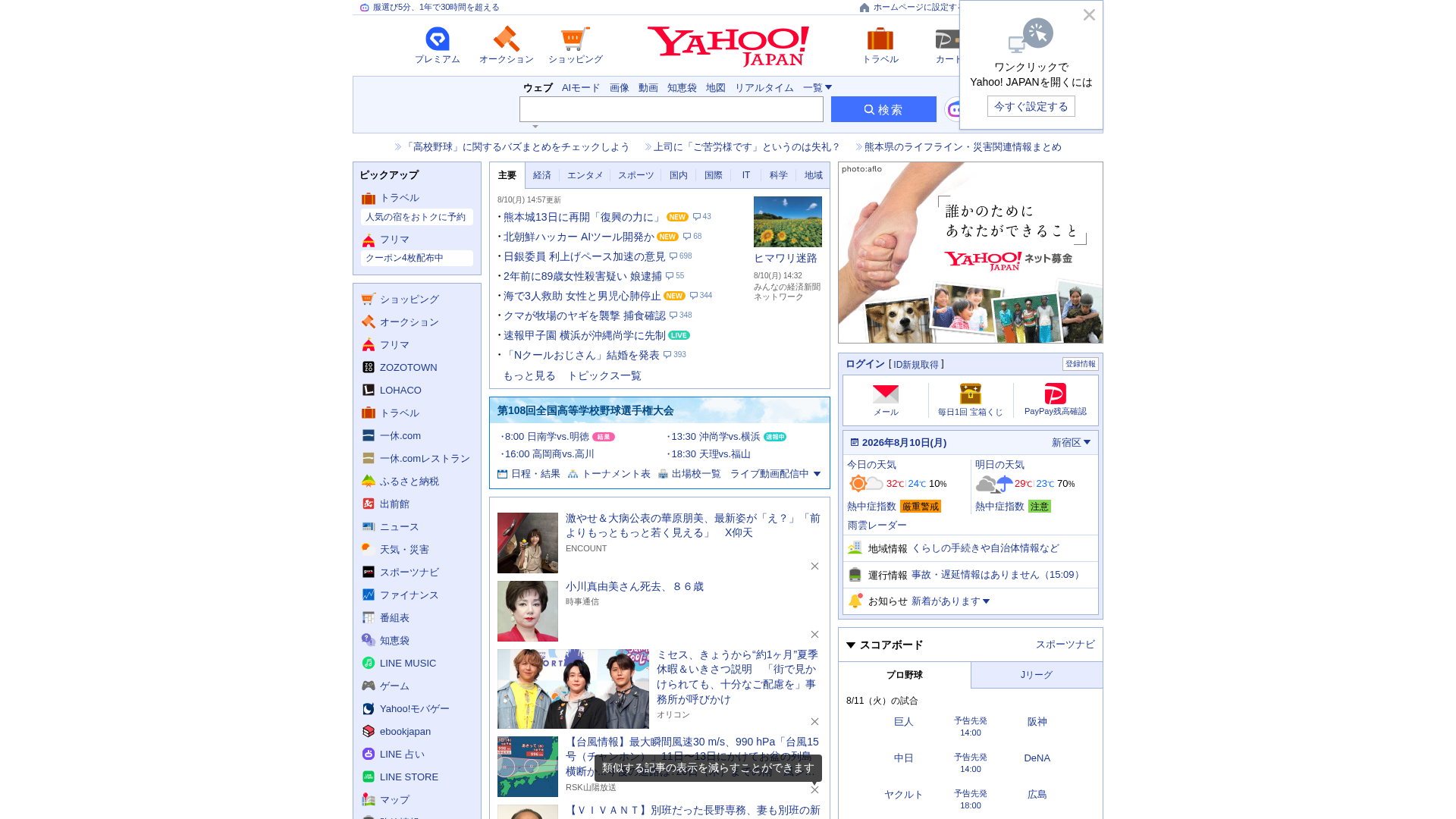Click the Yahoo! JAPAN logo
The image size is (1456, 819).
728,46
